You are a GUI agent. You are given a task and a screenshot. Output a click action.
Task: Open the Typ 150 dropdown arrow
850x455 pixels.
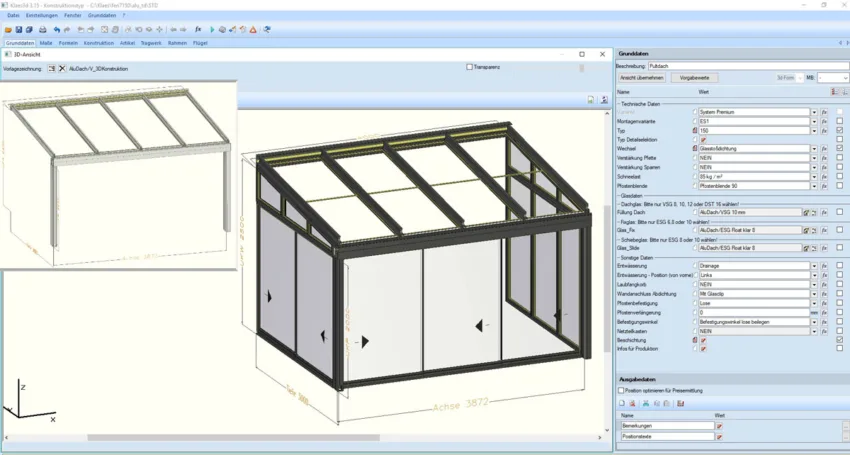[x=814, y=131]
